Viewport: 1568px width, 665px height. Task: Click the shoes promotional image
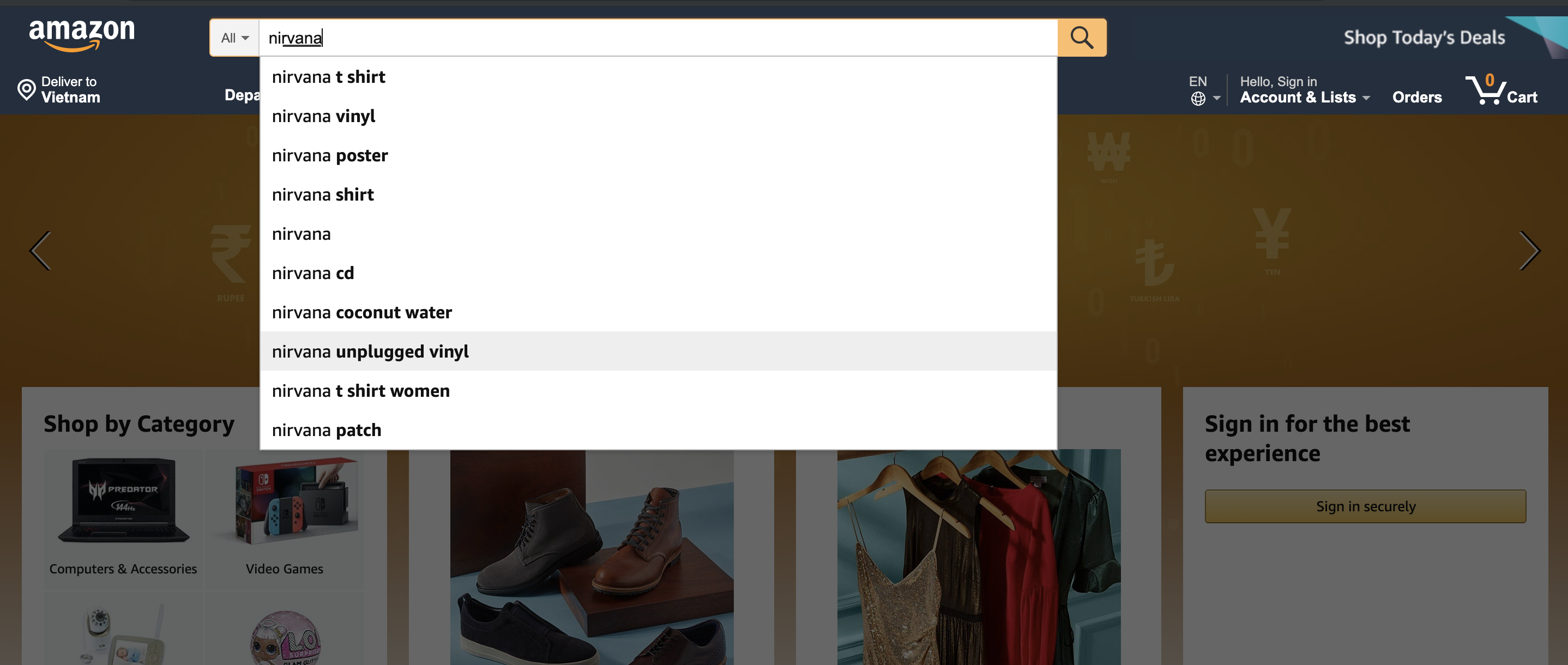click(x=591, y=557)
